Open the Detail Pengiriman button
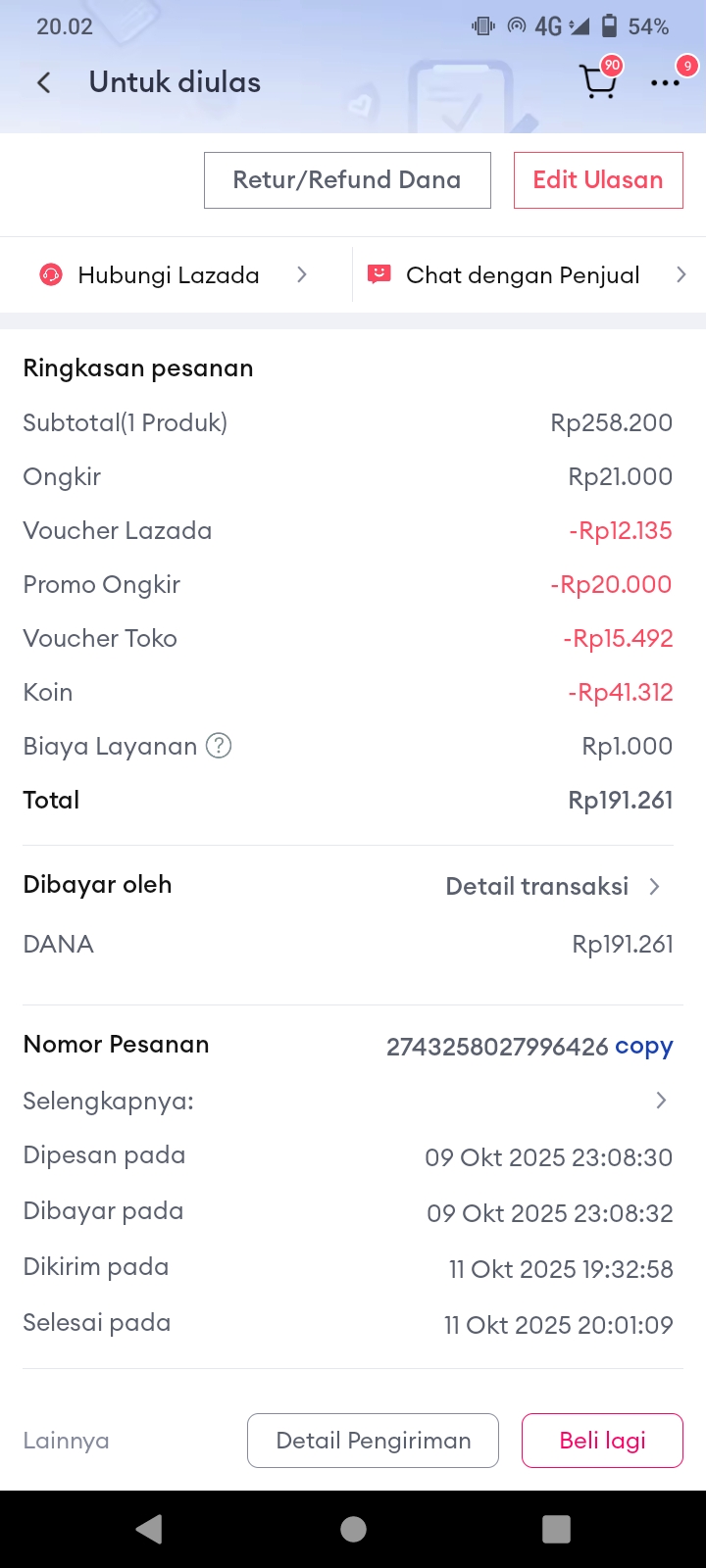 (x=373, y=1441)
